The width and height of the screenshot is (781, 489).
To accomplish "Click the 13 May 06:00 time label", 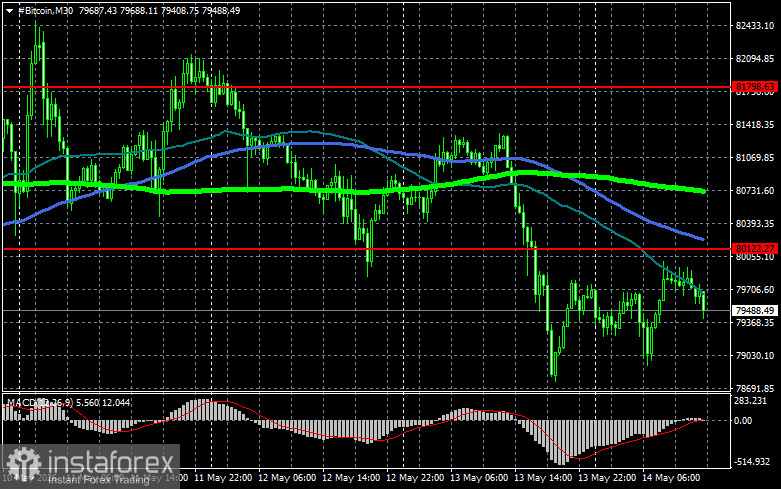I will point(479,478).
